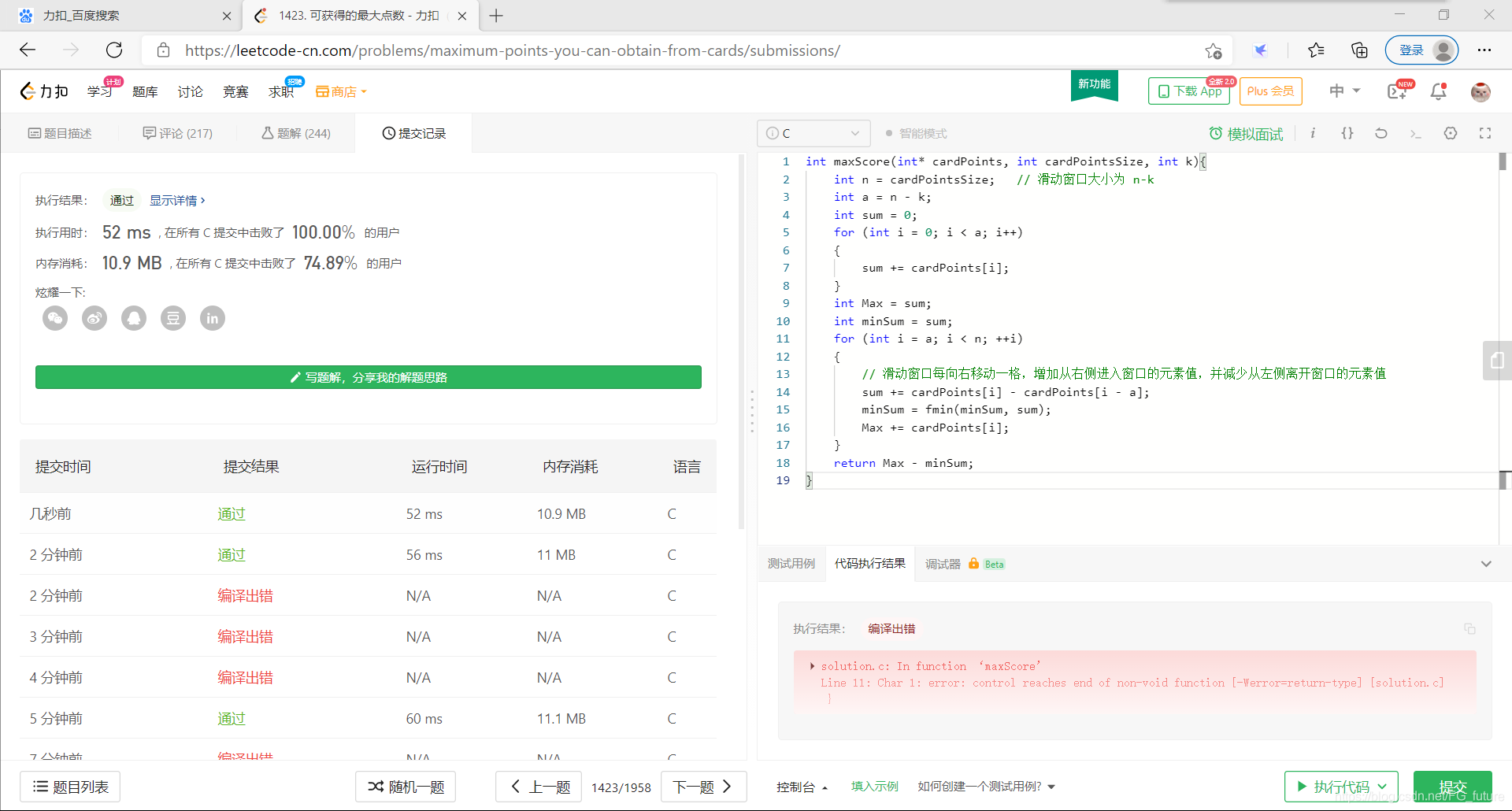Expand 显示详情 result details

click(177, 201)
